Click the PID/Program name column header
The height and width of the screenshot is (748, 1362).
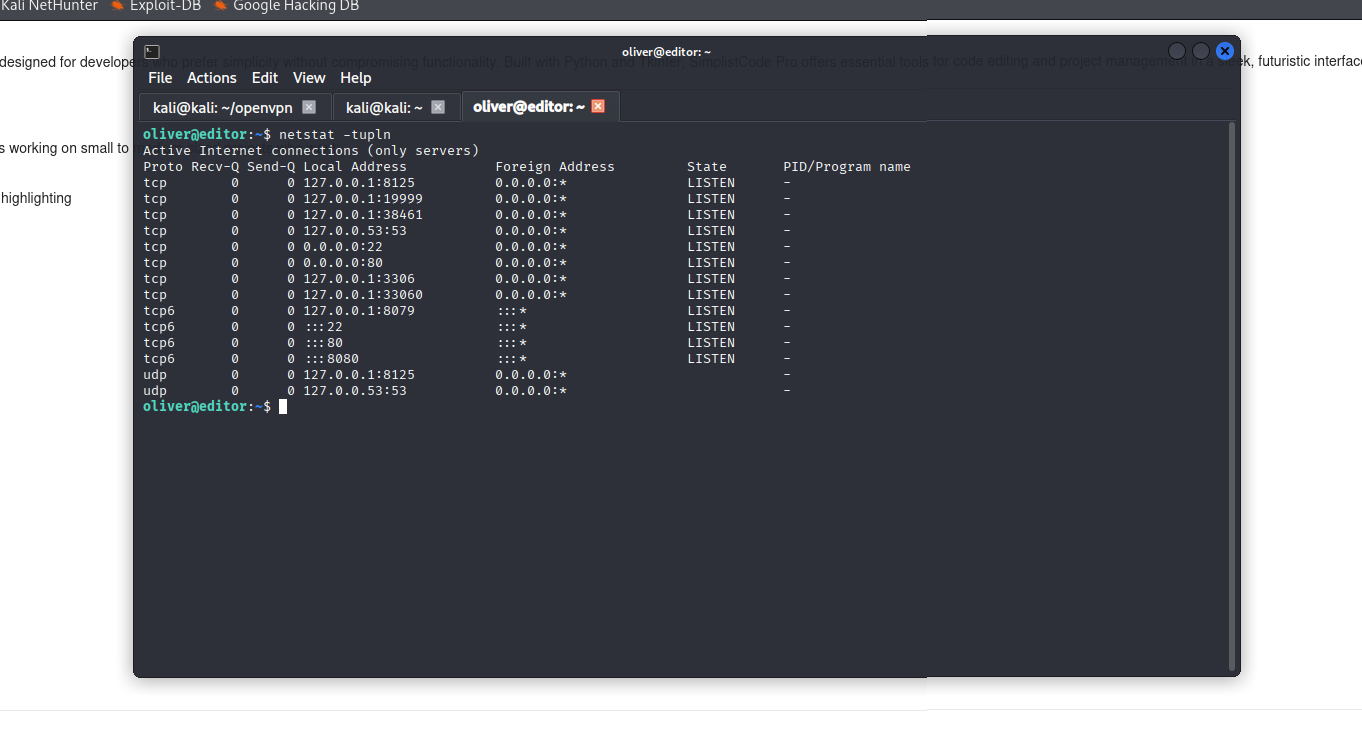click(x=847, y=167)
